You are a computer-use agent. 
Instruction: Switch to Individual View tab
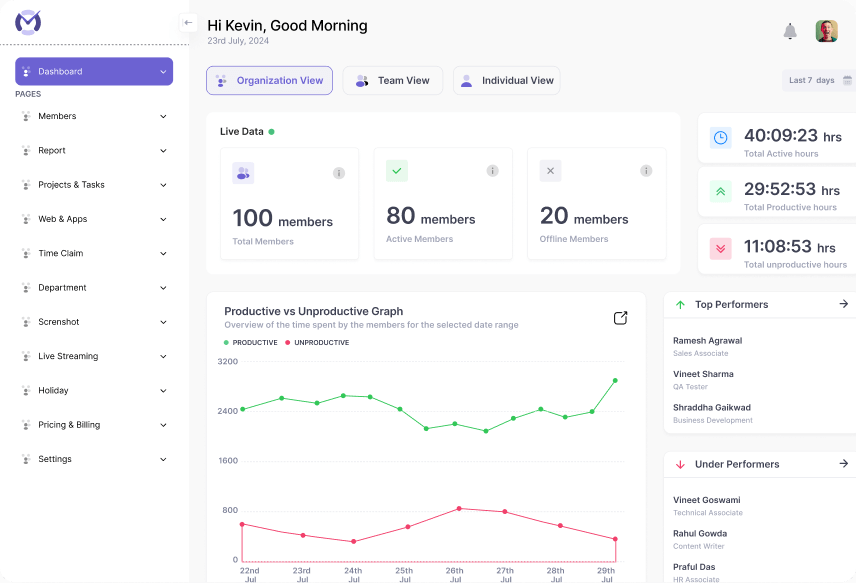pyautogui.click(x=506, y=81)
